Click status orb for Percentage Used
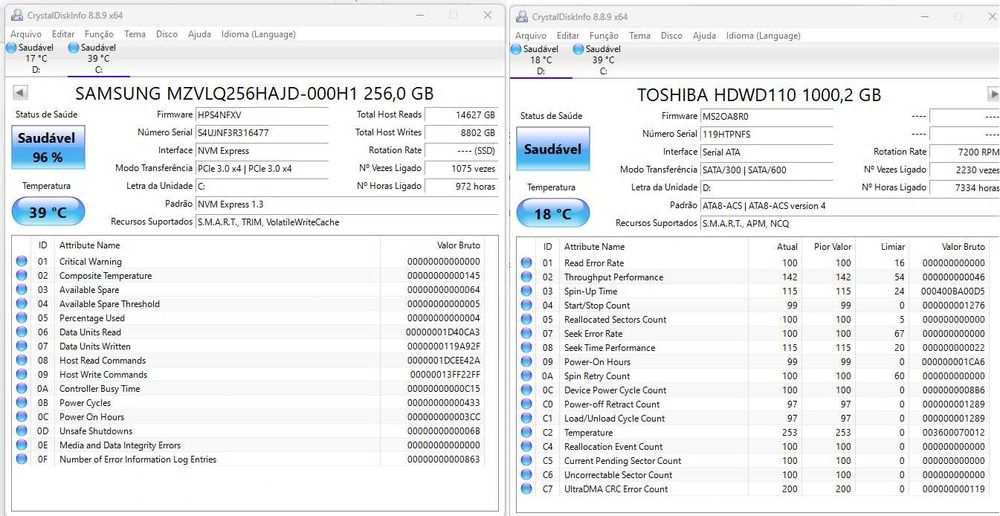The width and height of the screenshot is (1000, 516). click(x=22, y=318)
